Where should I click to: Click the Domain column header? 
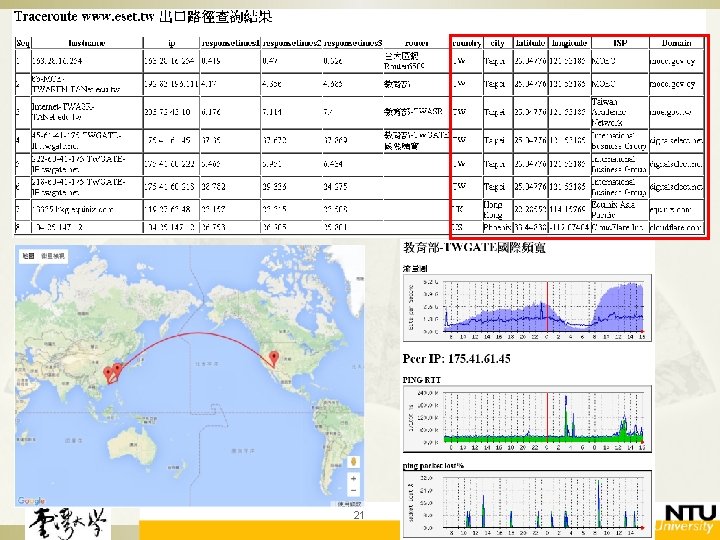tap(676, 43)
